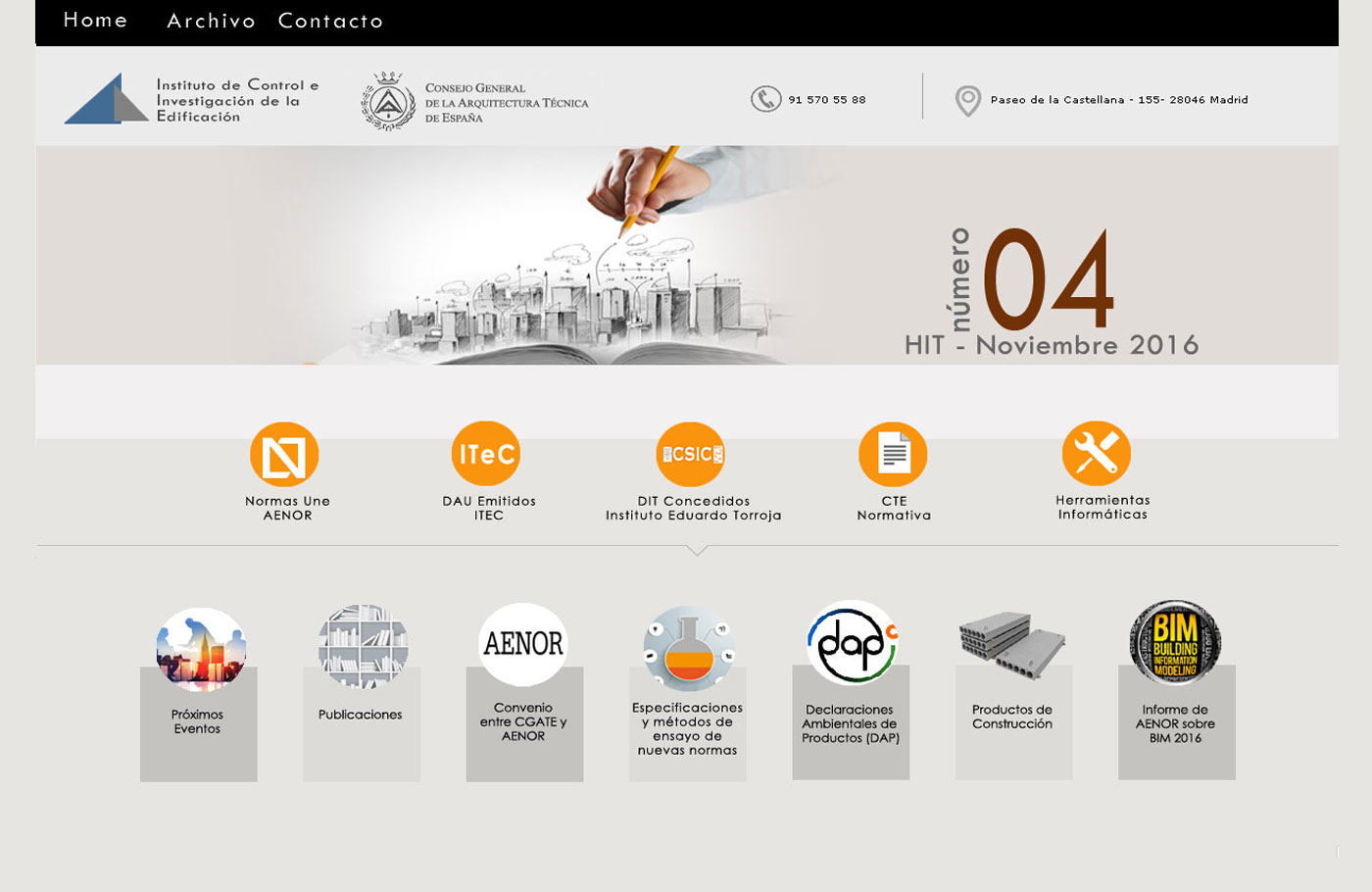Open the Archivo menu item
This screenshot has width=1372, height=892.
(x=211, y=22)
